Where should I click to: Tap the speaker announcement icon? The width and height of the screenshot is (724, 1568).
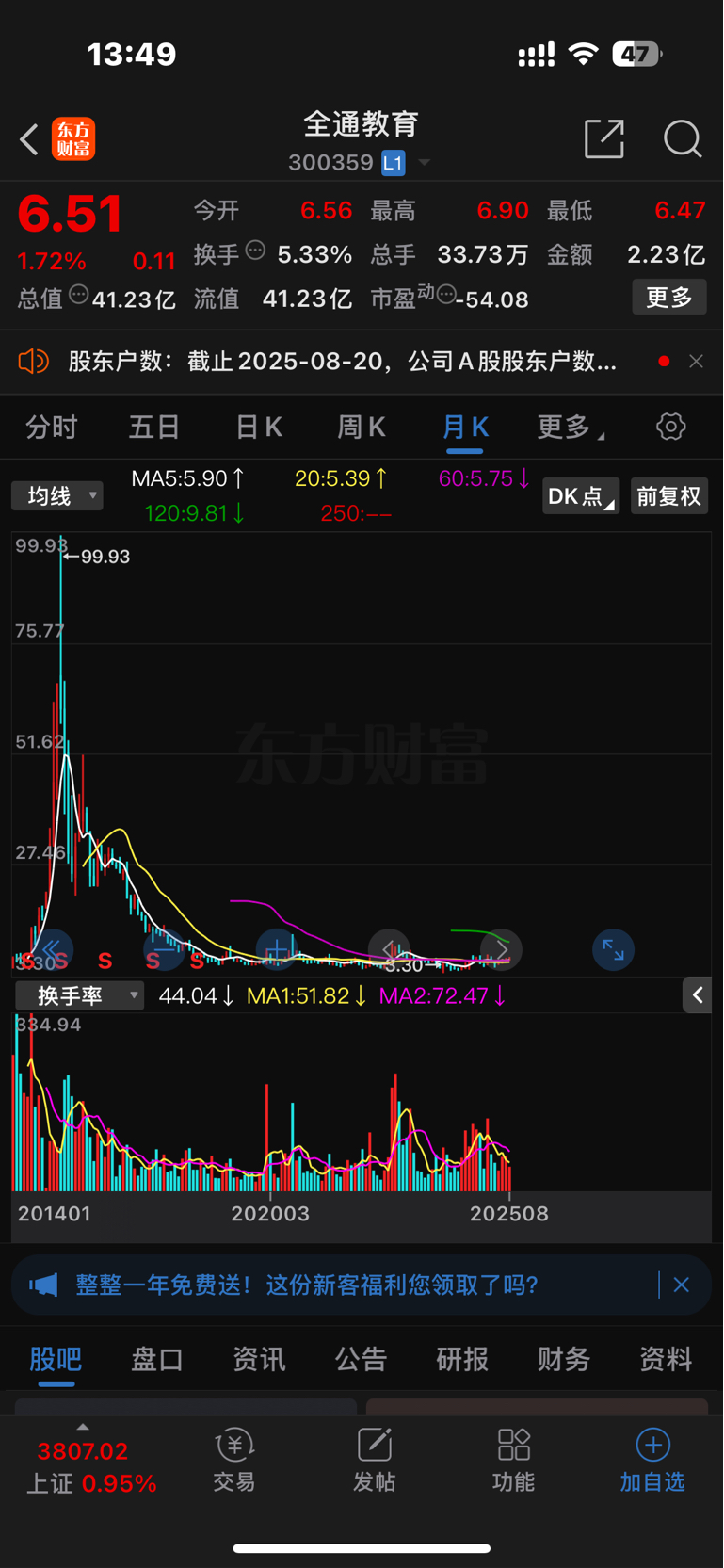[33, 361]
